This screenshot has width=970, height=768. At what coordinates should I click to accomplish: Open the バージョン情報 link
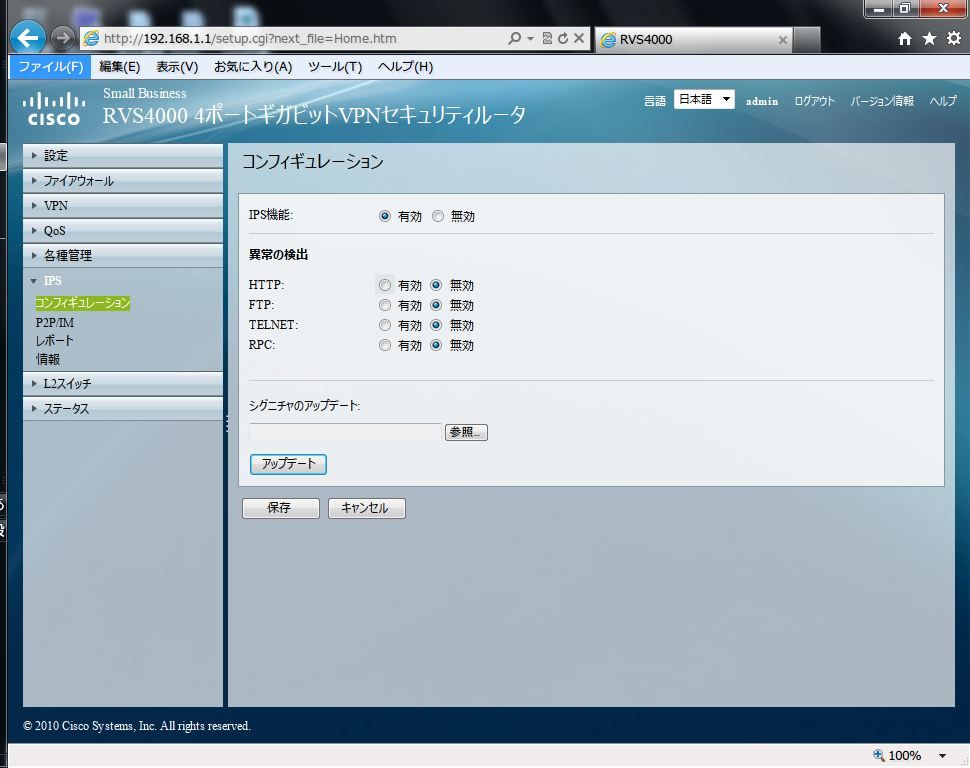coord(882,101)
